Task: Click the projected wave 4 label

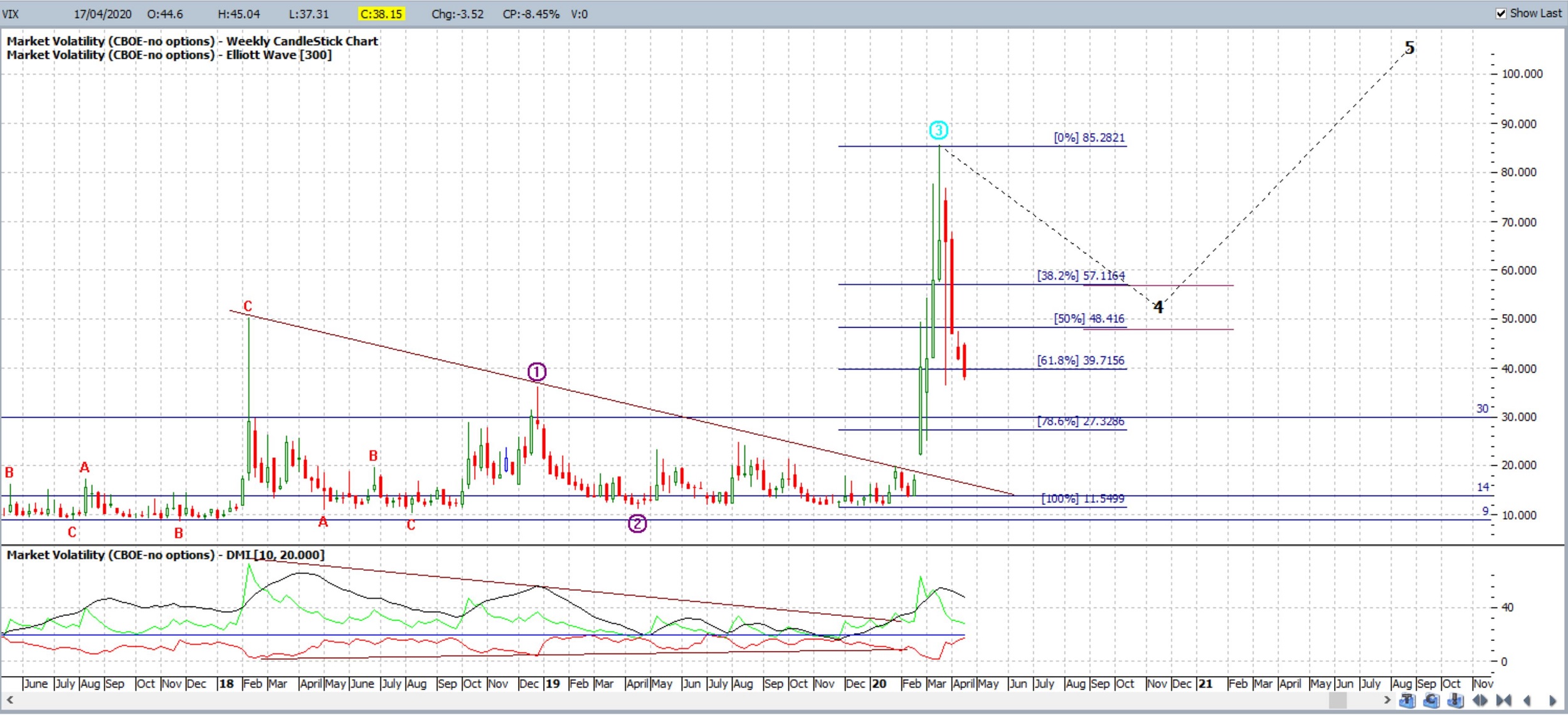Action: point(1158,307)
